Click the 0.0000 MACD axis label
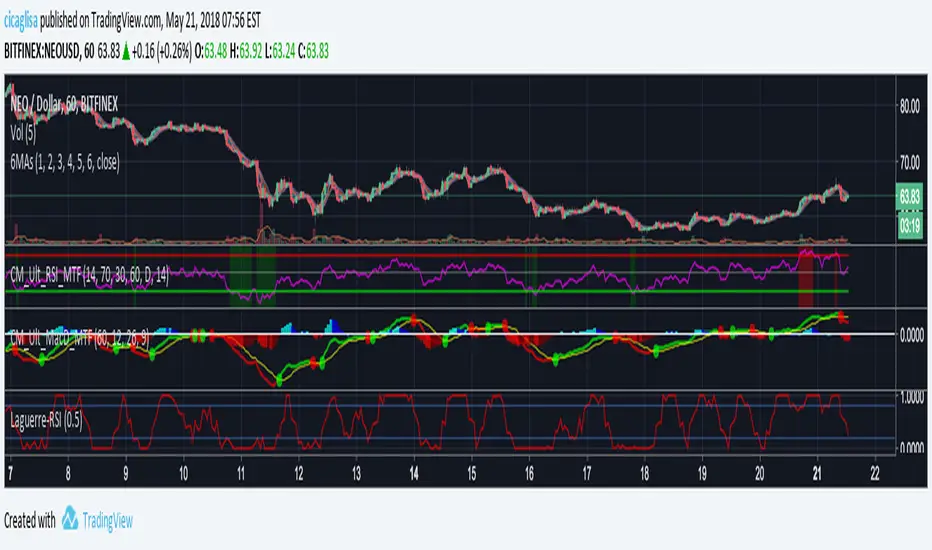 [x=912, y=336]
